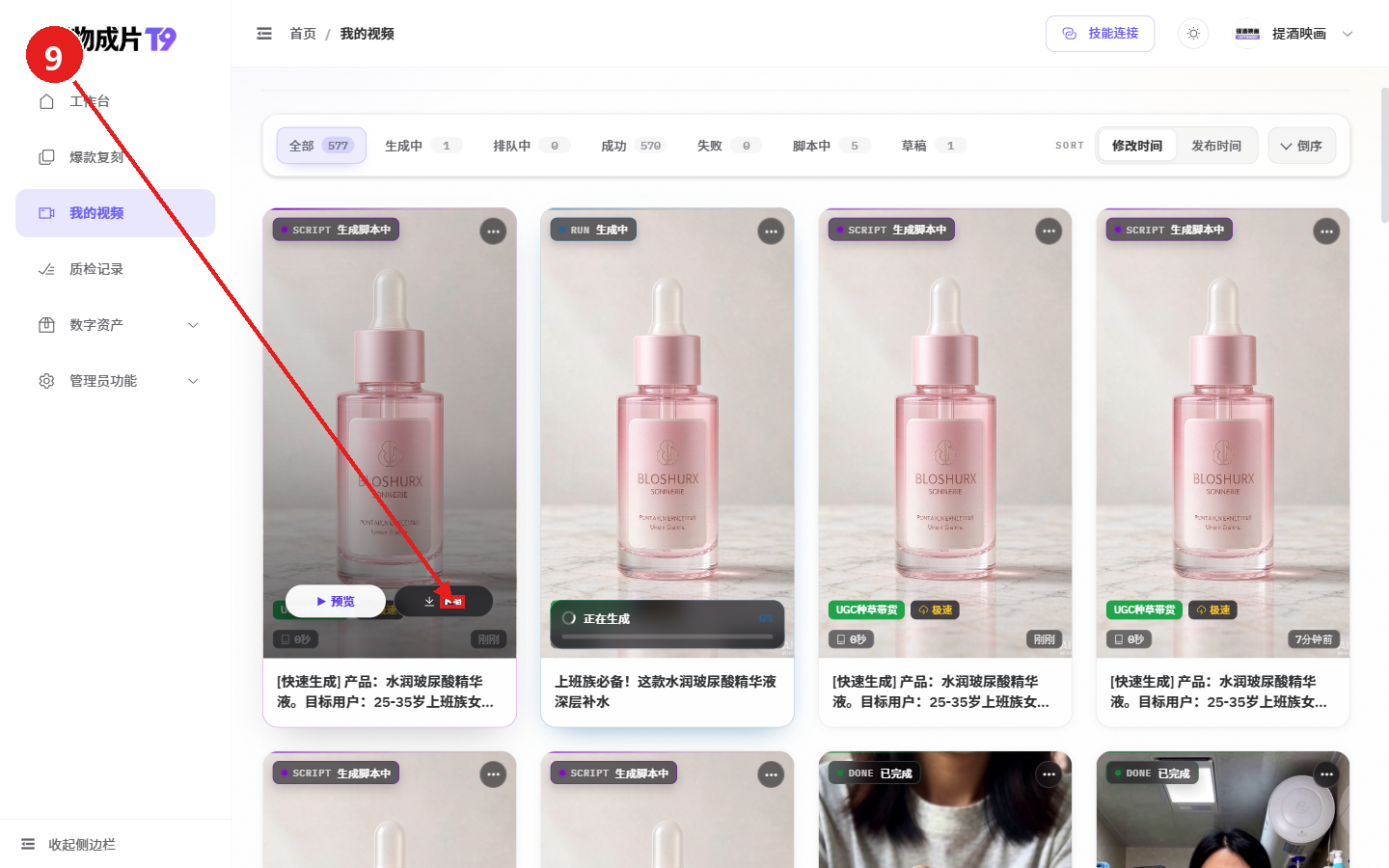Open more options on first SCRIPT card
This screenshot has height=868, width=1389.
493,231
